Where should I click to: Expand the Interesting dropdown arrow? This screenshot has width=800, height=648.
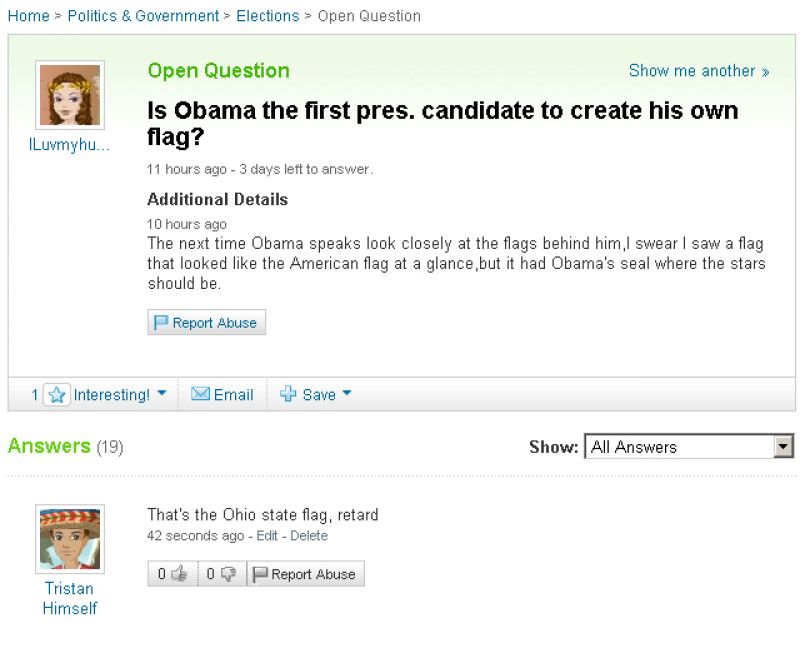pos(162,394)
